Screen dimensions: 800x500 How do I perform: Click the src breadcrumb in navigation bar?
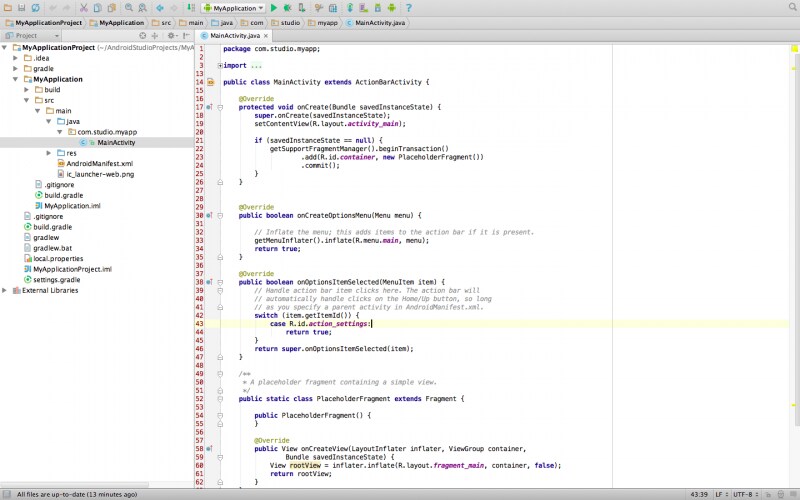[x=164, y=21]
